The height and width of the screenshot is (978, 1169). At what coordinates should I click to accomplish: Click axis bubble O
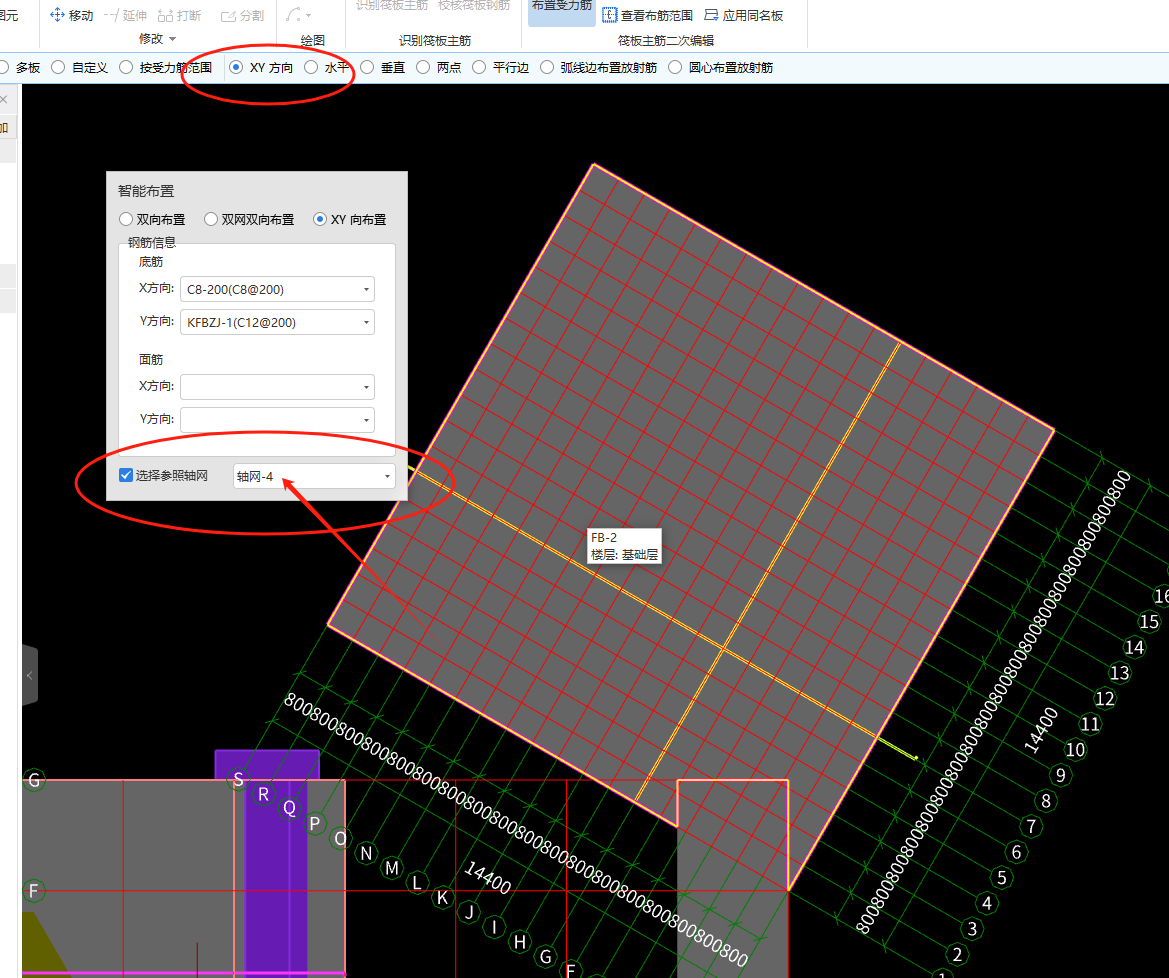click(341, 839)
